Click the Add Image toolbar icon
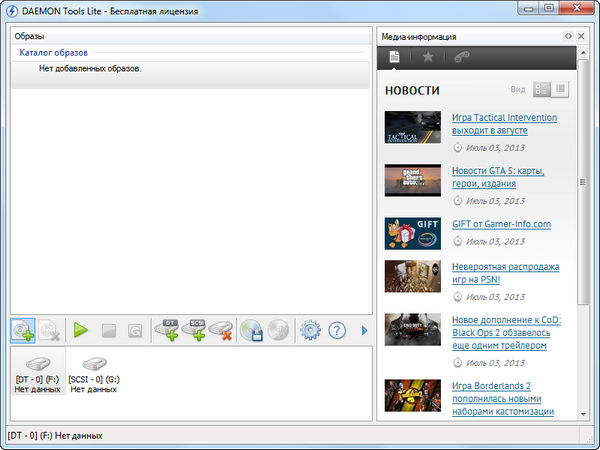 23,331
